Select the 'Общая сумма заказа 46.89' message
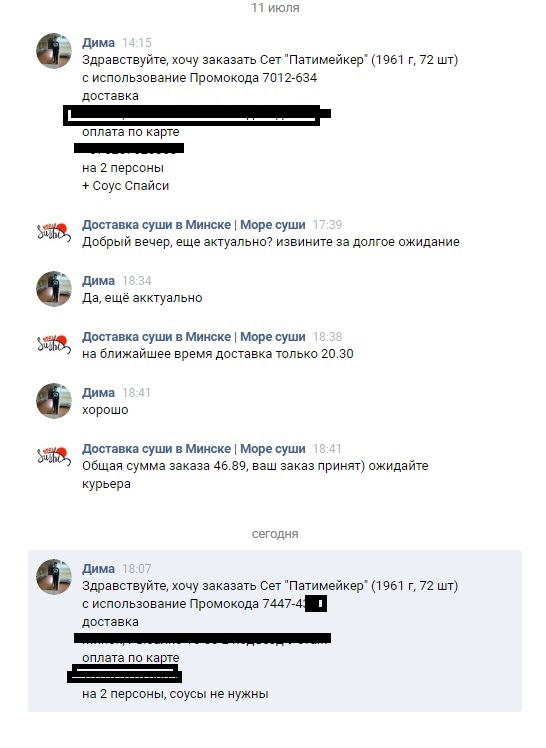 point(255,475)
